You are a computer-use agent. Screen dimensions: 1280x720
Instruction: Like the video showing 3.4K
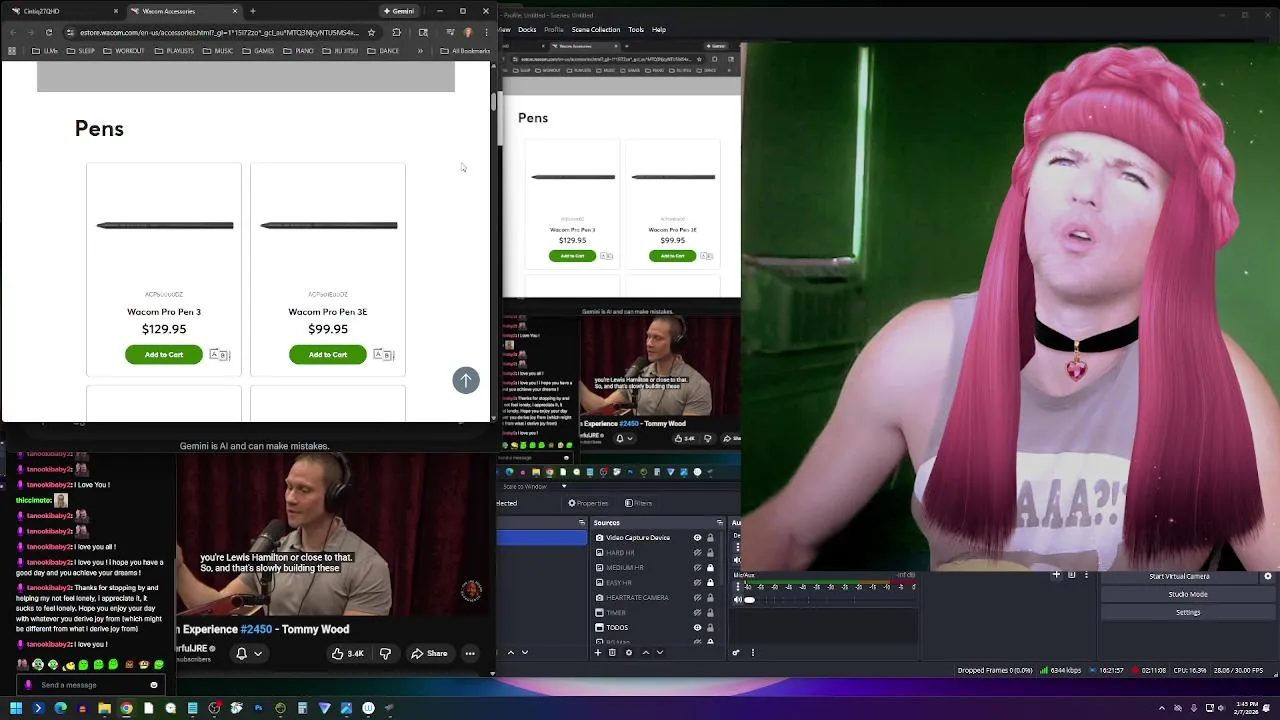click(348, 654)
